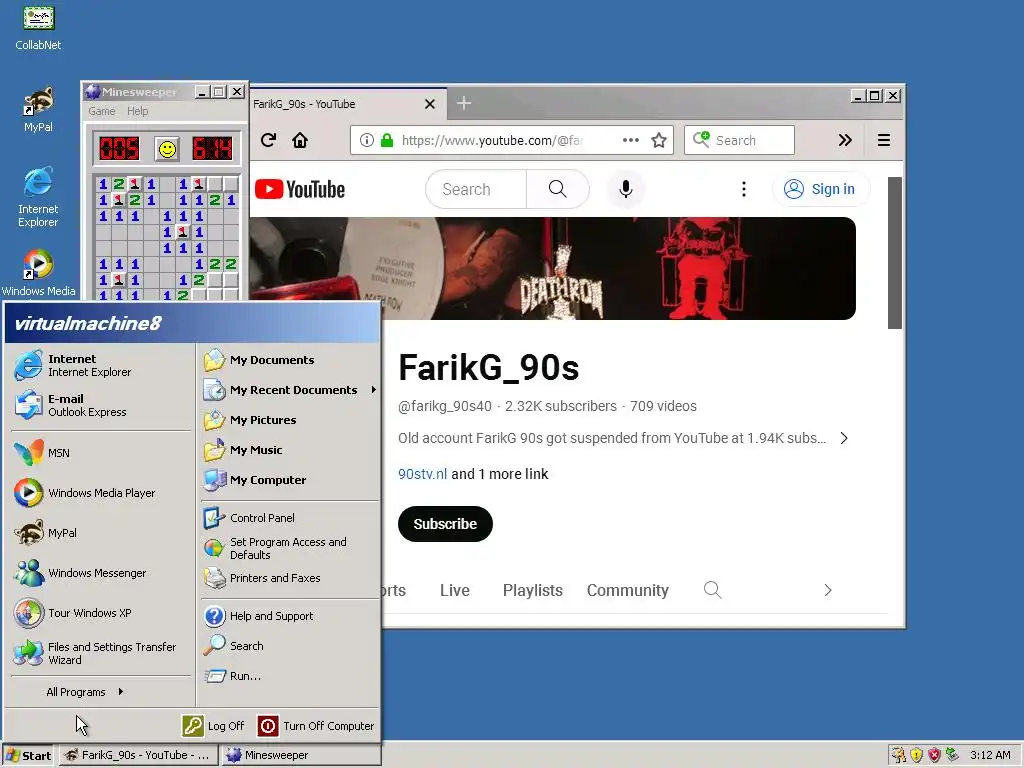Switch to the Community channel tab

click(628, 590)
